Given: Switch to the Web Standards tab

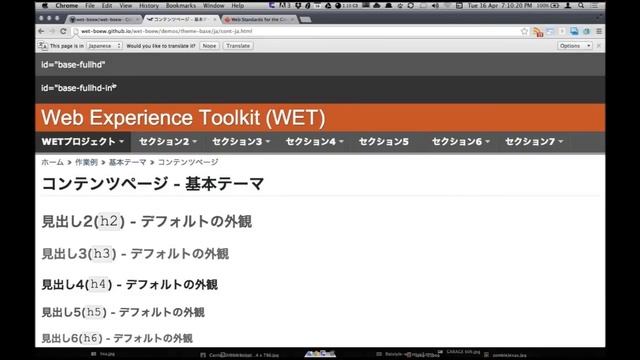Looking at the screenshot, I should (259, 19).
